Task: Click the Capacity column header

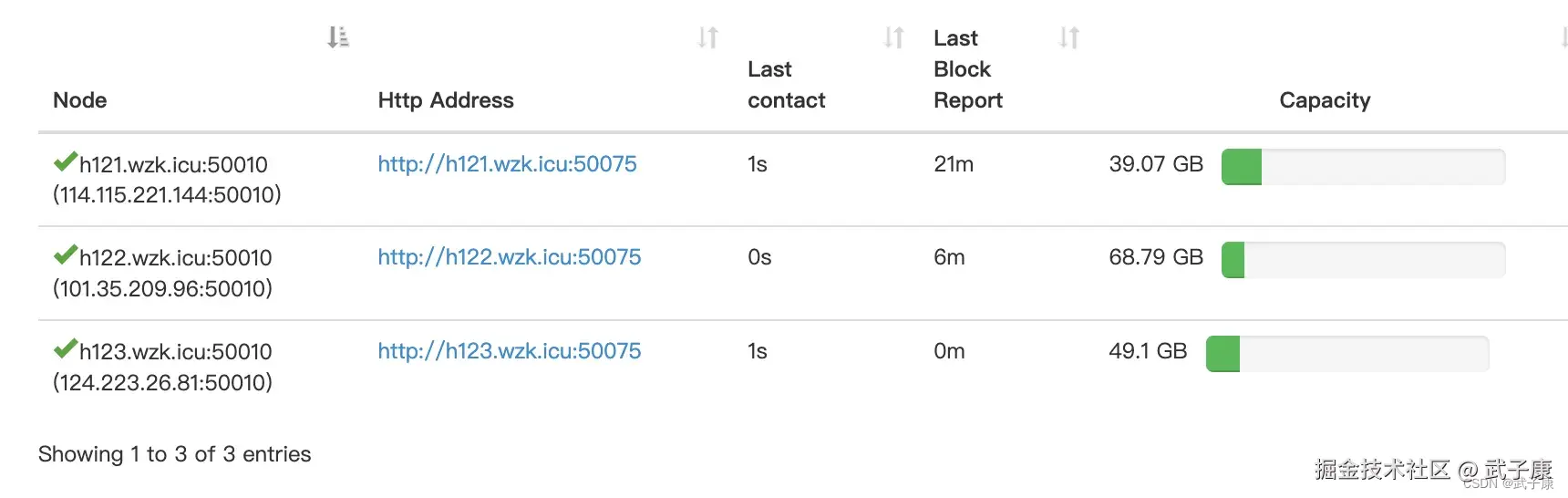Action: (1325, 100)
